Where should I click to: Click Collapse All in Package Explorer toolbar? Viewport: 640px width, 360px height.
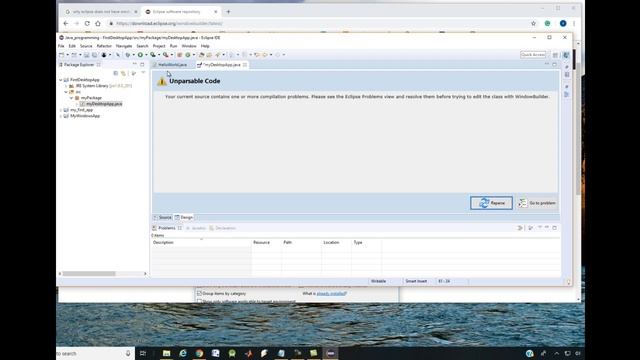pos(116,73)
